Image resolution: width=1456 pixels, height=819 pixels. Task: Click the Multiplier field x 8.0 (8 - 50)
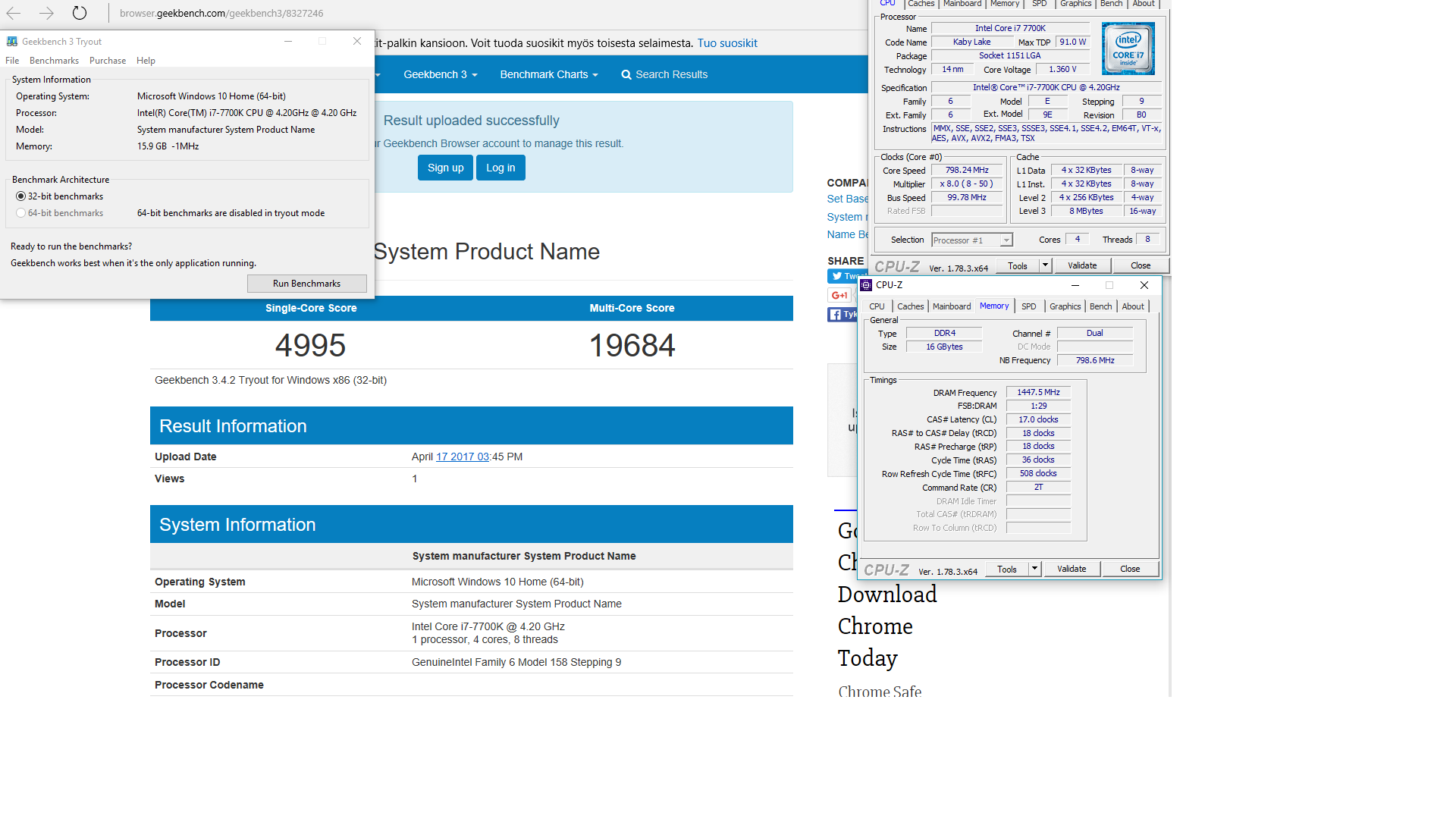pyautogui.click(x=967, y=184)
